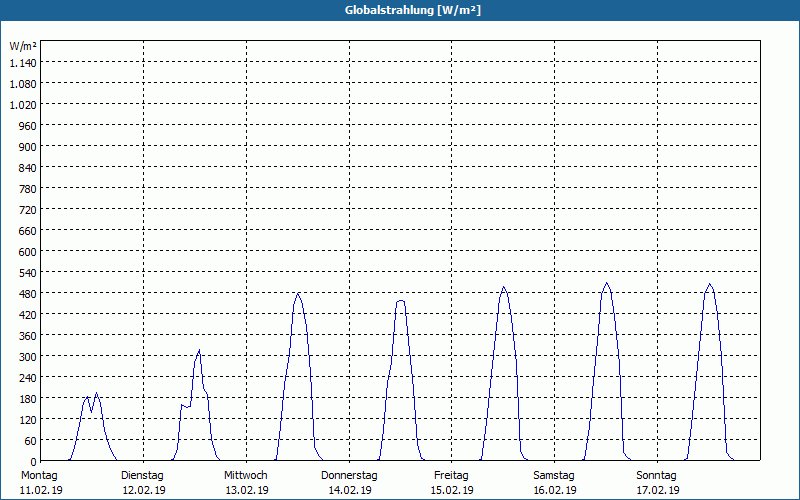Click the 120 y-axis label
Viewport: 800px width, 500px height.
28,419
